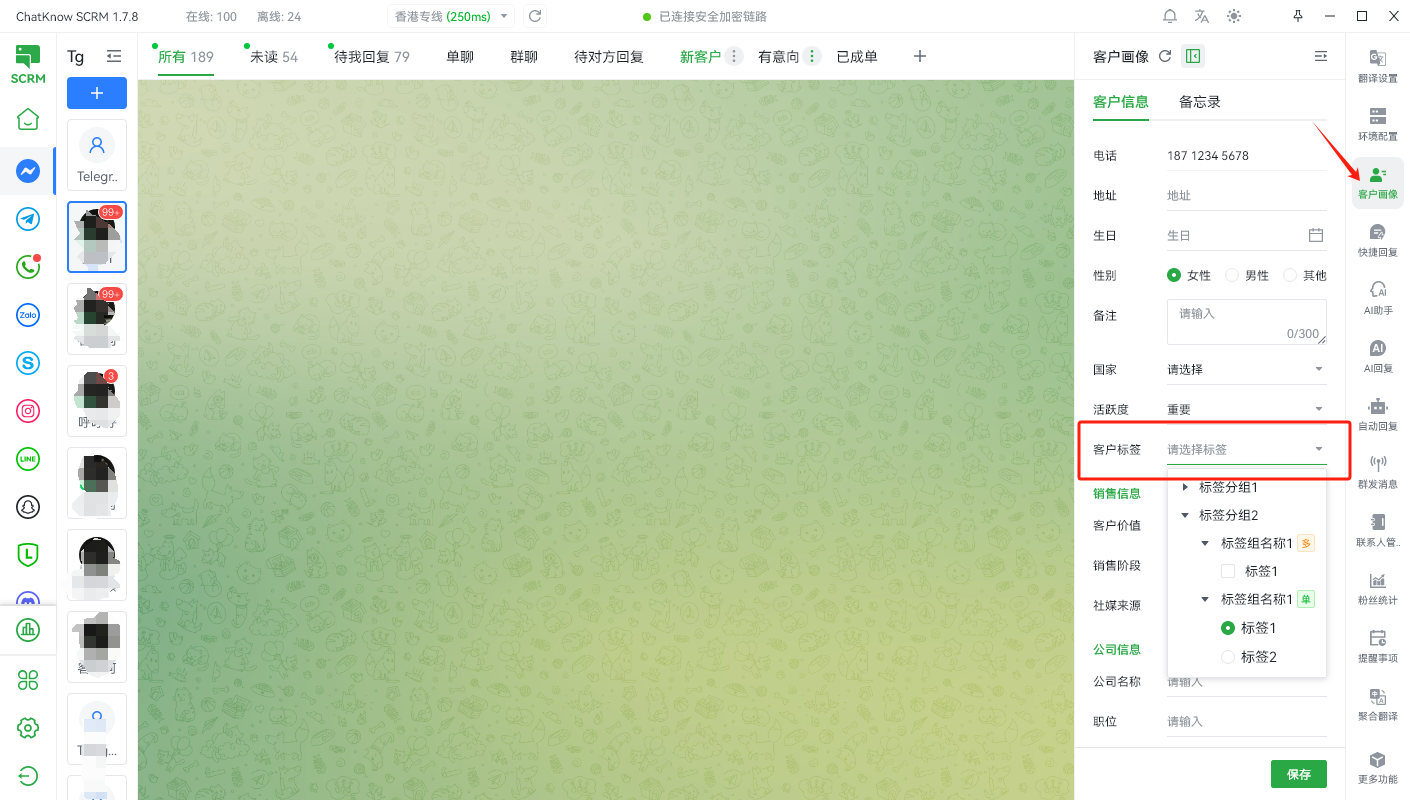
Task: Select the 男性 gender radio button
Action: (1232, 275)
